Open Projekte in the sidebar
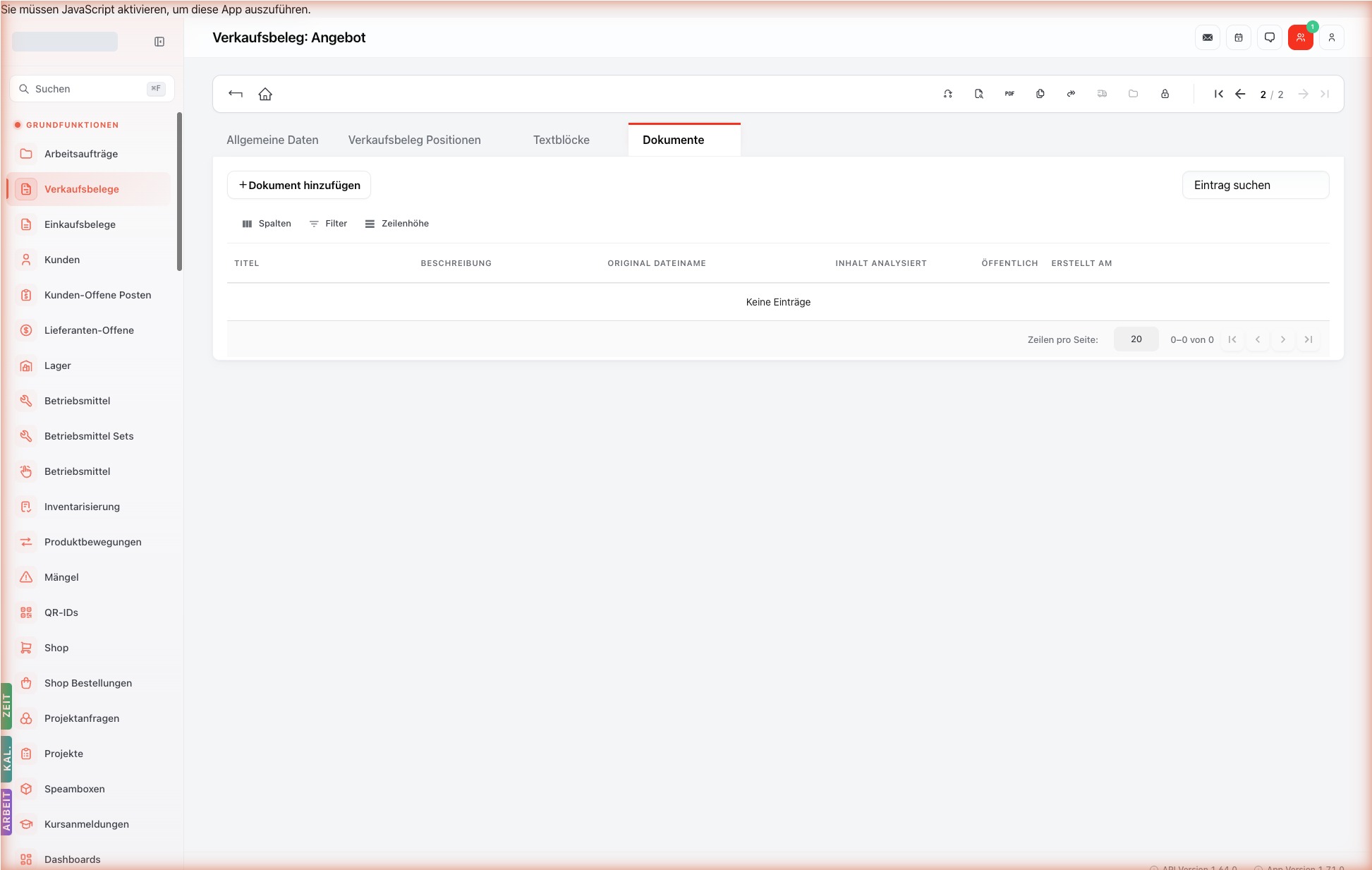 89,754
